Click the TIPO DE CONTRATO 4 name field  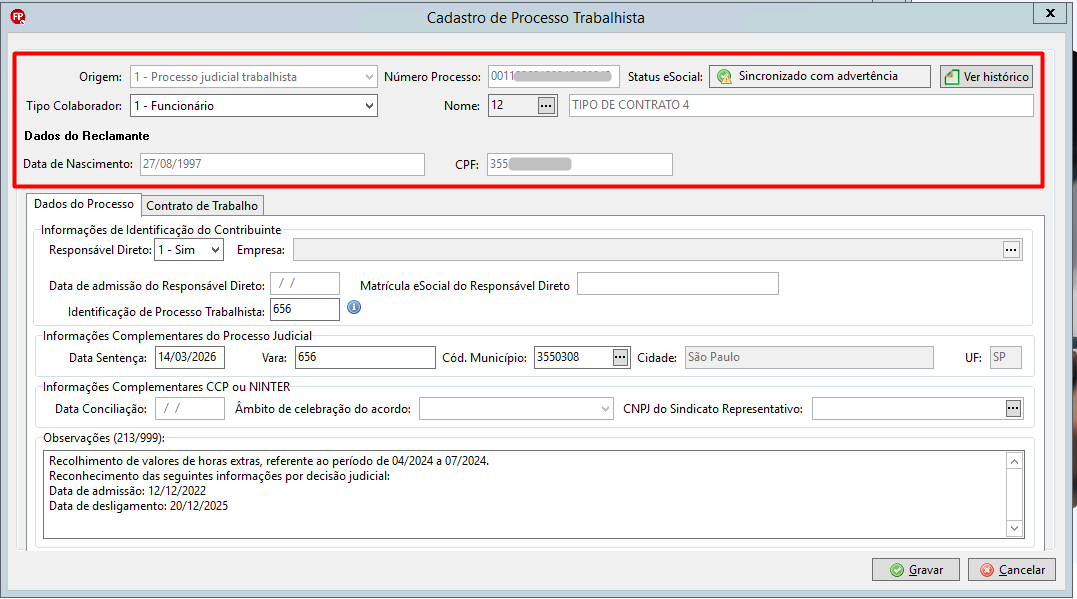[801, 105]
